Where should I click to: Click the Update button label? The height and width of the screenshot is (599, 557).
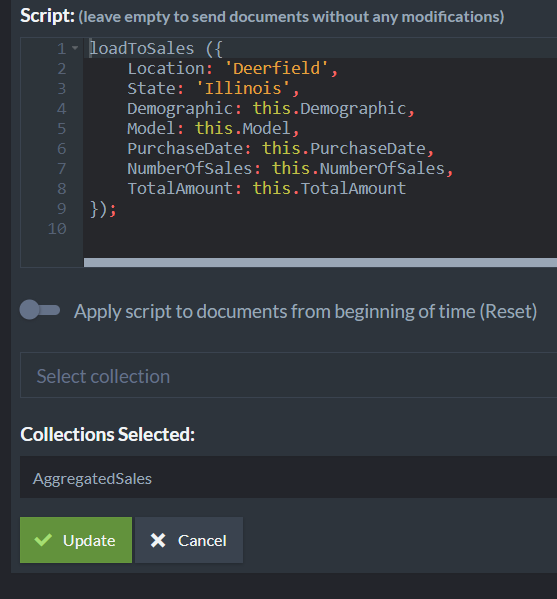coord(89,541)
